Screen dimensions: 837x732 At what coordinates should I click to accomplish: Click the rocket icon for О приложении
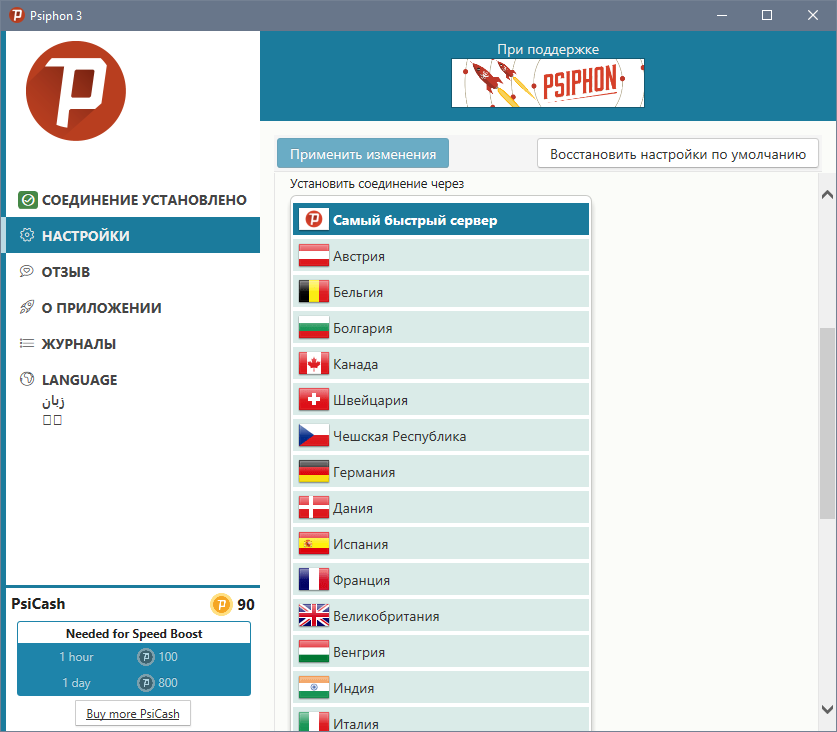pyautogui.click(x=27, y=307)
